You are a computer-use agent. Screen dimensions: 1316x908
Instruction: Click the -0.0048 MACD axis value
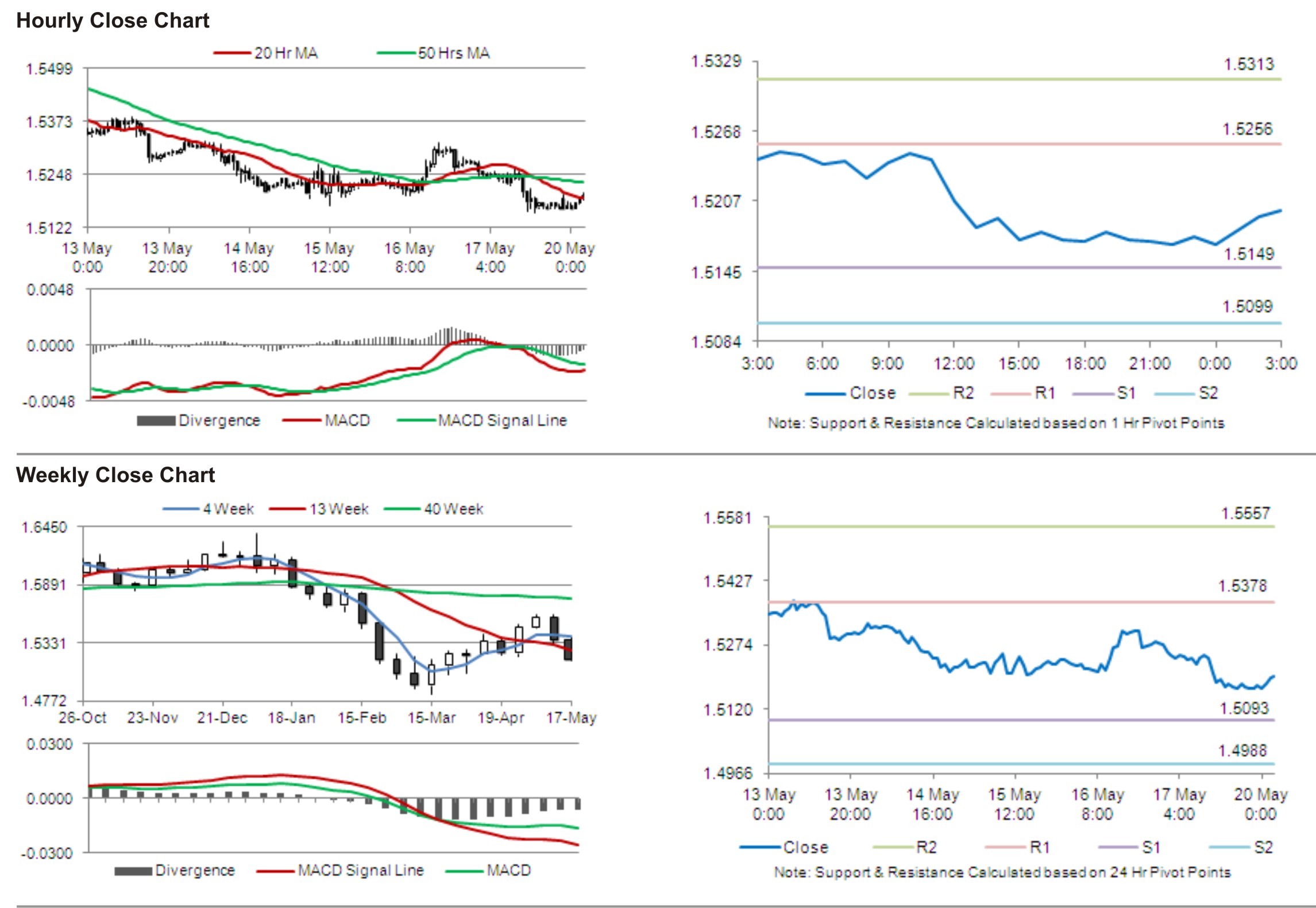(x=49, y=401)
